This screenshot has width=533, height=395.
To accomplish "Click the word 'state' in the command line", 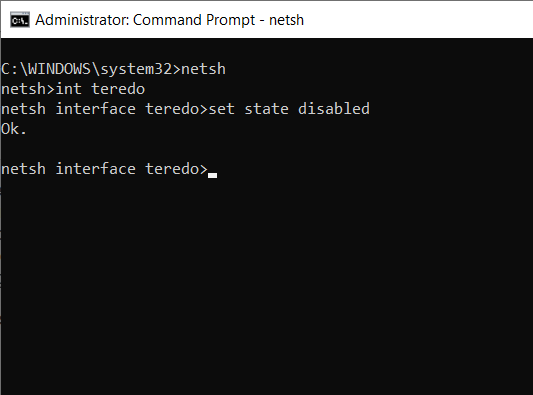I will pos(266,109).
